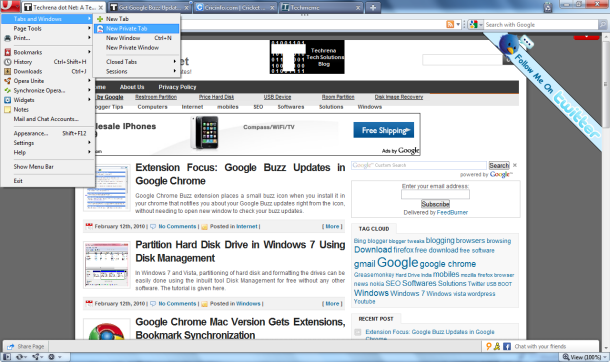Click the Chat with your friends bar
Screen dimensions: 610x362
point(540,346)
